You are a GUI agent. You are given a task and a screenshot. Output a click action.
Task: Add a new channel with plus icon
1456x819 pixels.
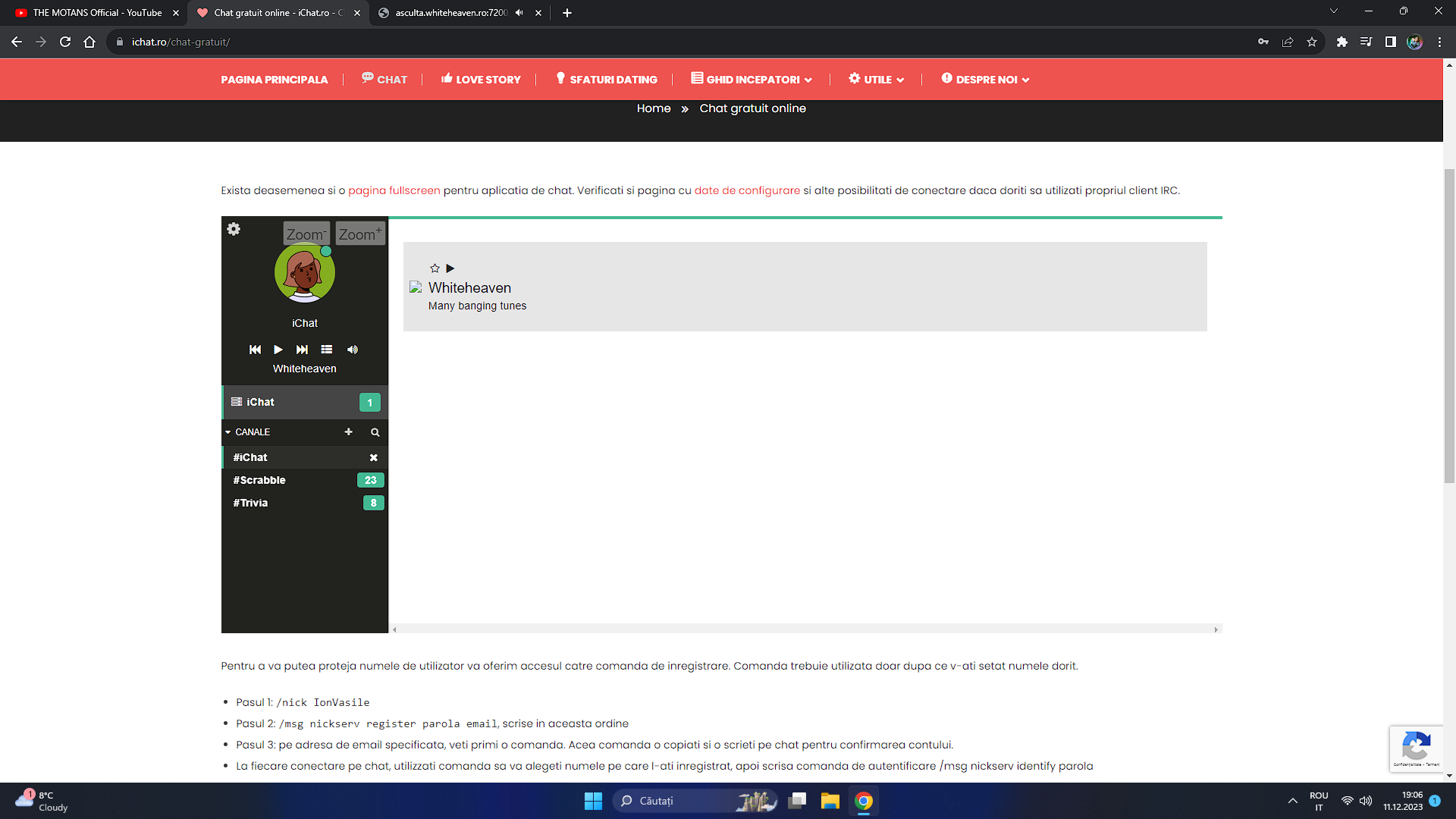pos(349,432)
